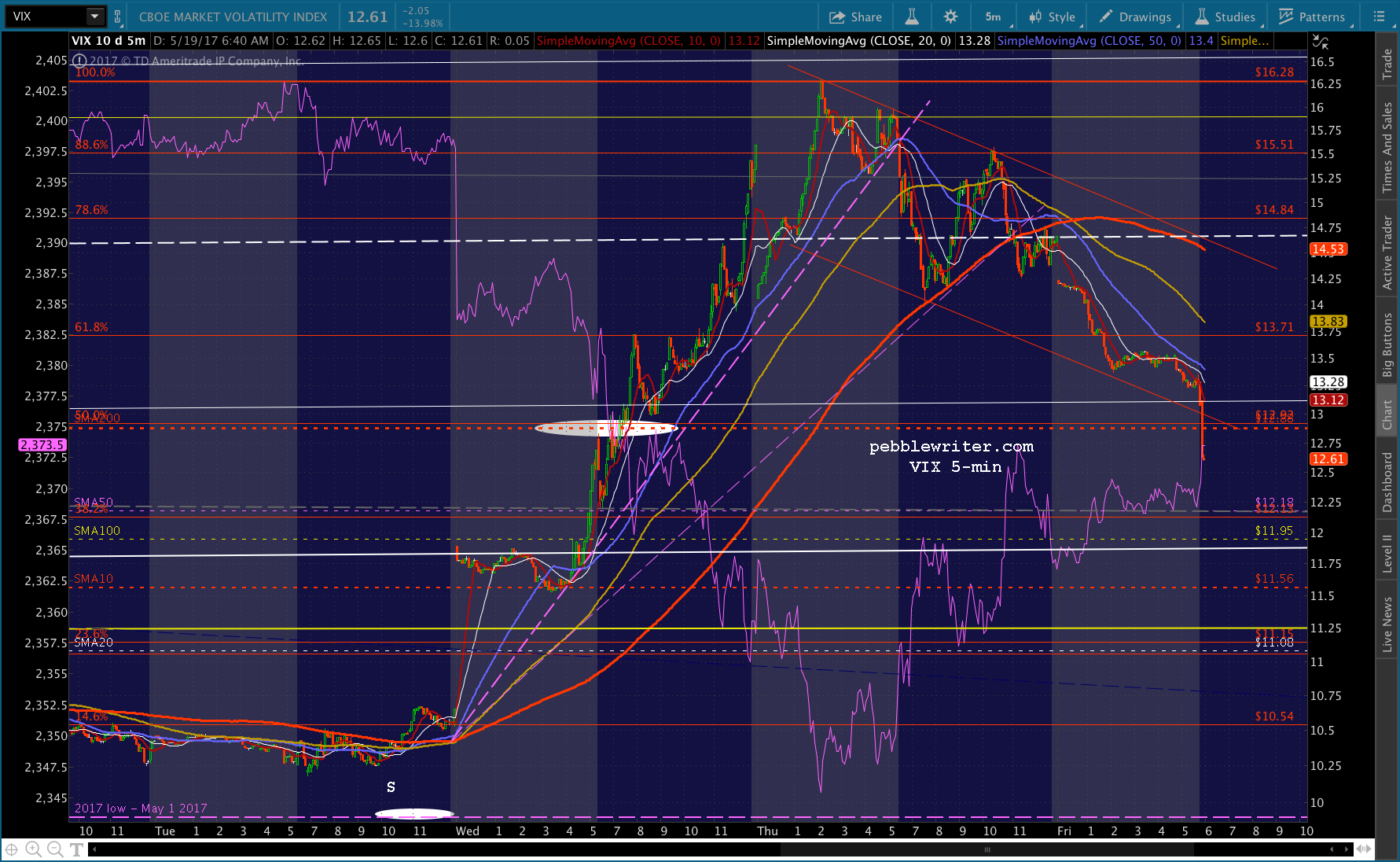Click the 12.61 last price value
This screenshot has width=1400, height=862.
tap(368, 17)
